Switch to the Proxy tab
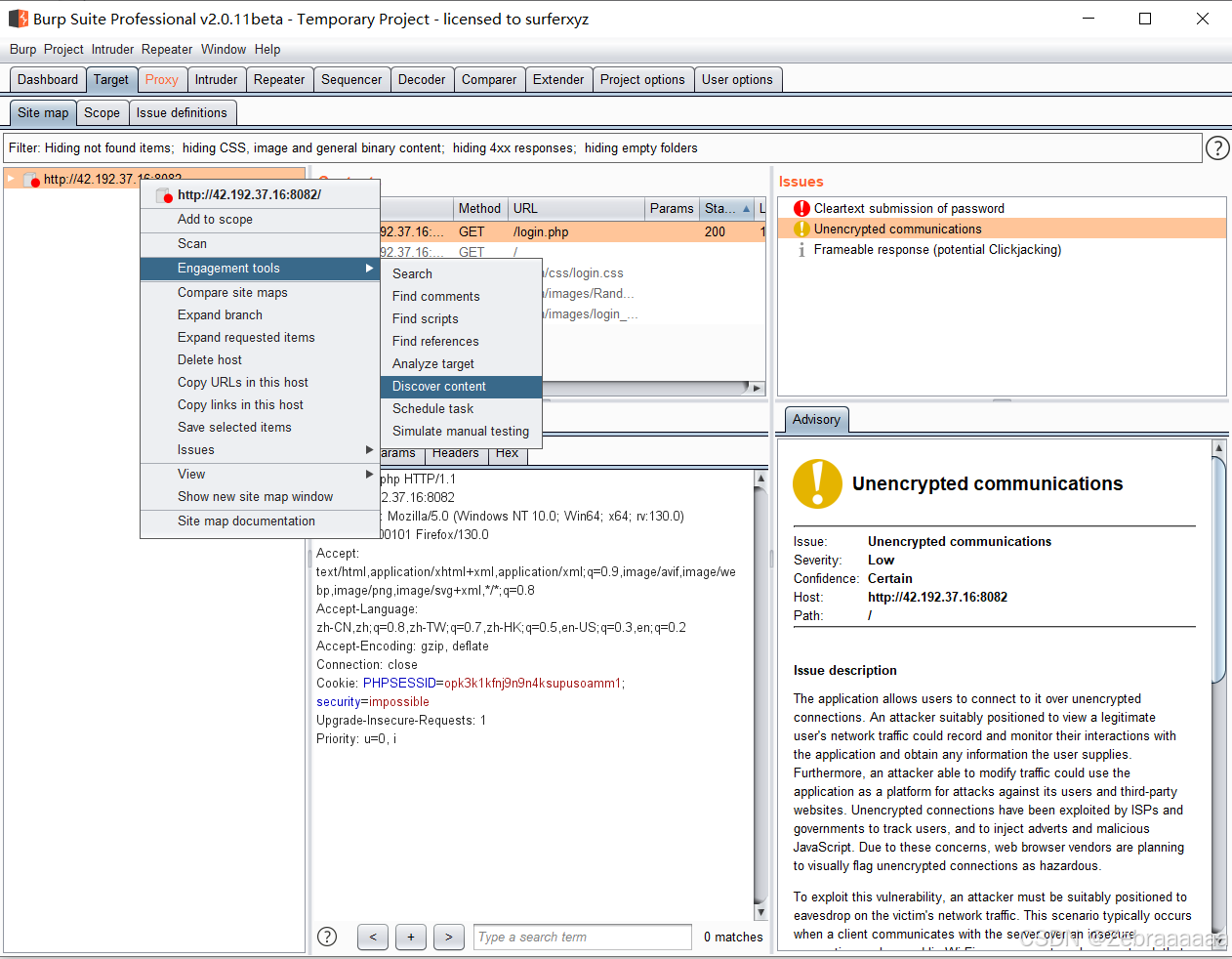The width and height of the screenshot is (1232, 959). coord(162,80)
